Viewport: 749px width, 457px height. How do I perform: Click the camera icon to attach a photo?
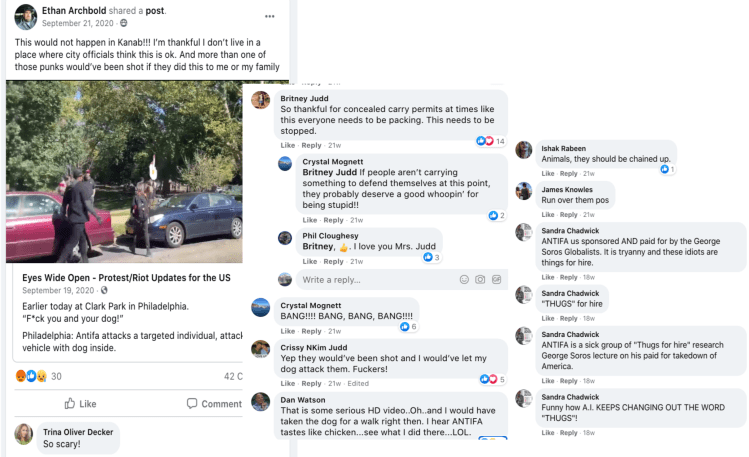[480, 279]
